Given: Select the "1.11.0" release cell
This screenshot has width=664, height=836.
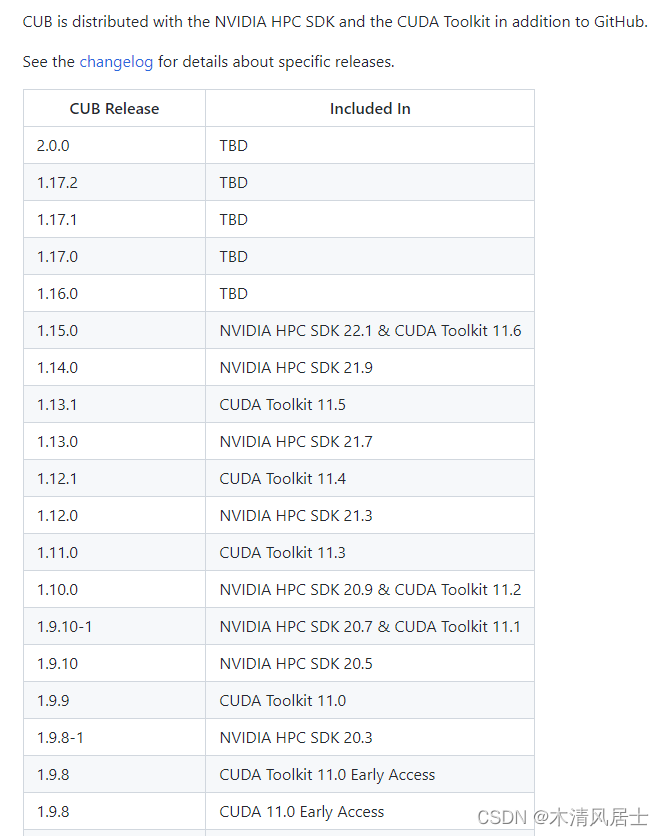Looking at the screenshot, I should 114,552.
